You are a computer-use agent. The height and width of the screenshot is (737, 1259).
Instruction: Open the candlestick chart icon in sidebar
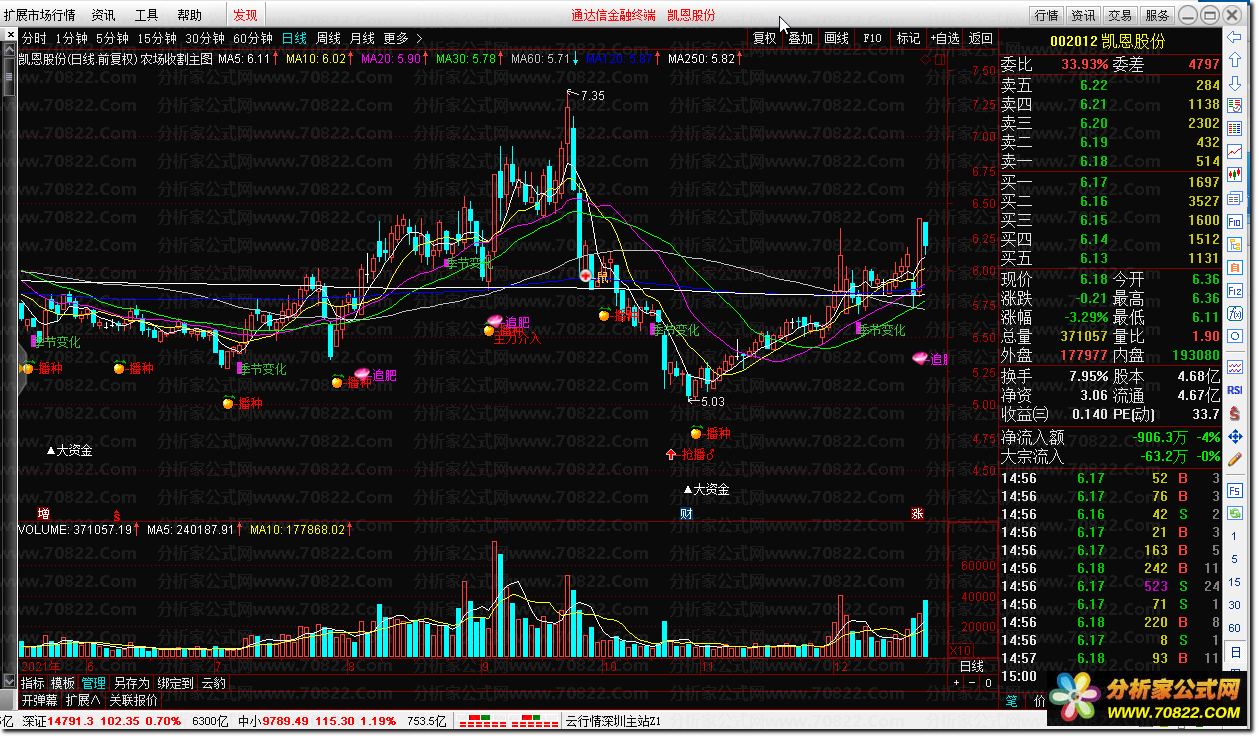click(x=1235, y=175)
